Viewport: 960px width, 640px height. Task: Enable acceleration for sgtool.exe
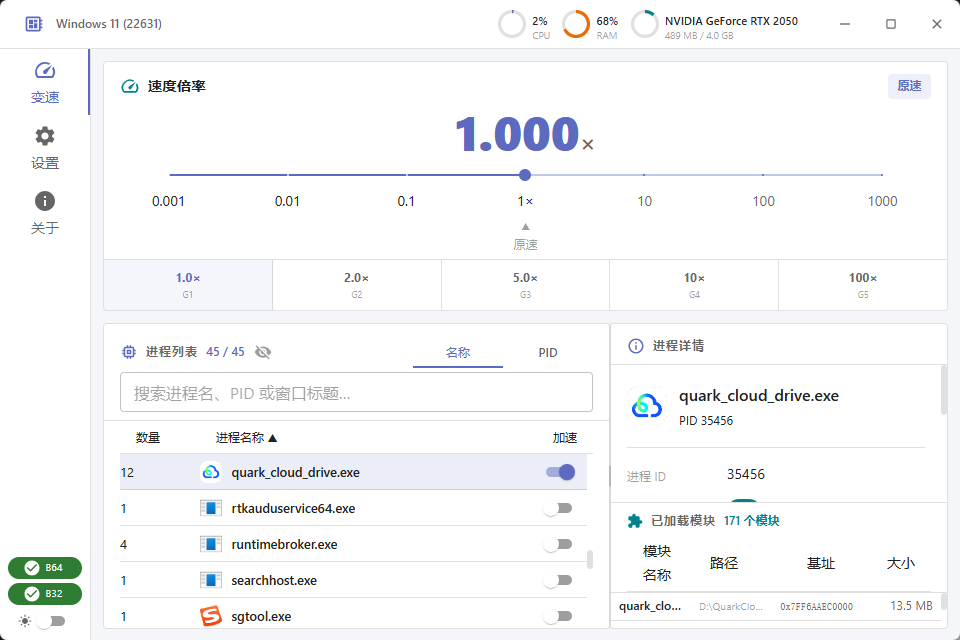(558, 616)
